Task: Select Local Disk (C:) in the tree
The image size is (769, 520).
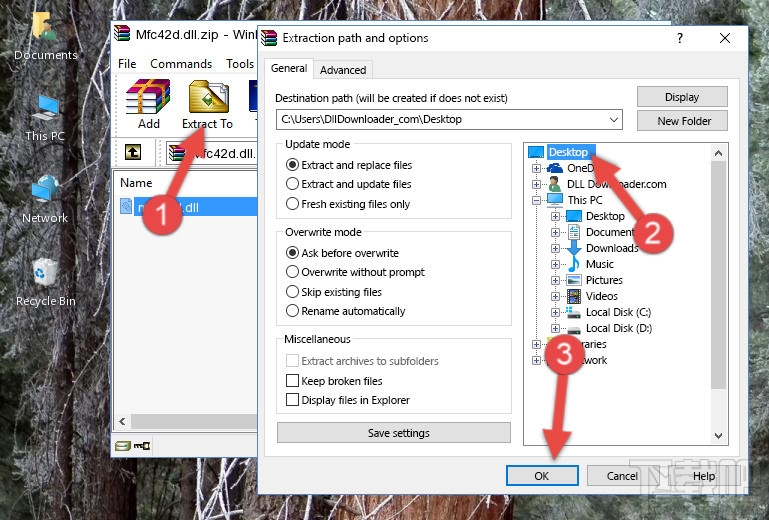Action: pyautogui.click(x=618, y=312)
